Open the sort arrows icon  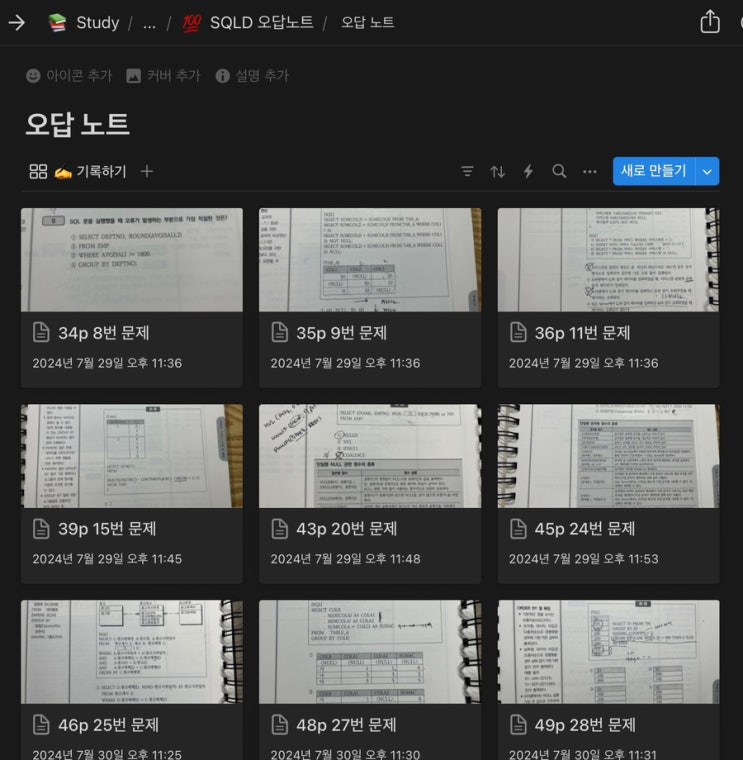pos(497,171)
